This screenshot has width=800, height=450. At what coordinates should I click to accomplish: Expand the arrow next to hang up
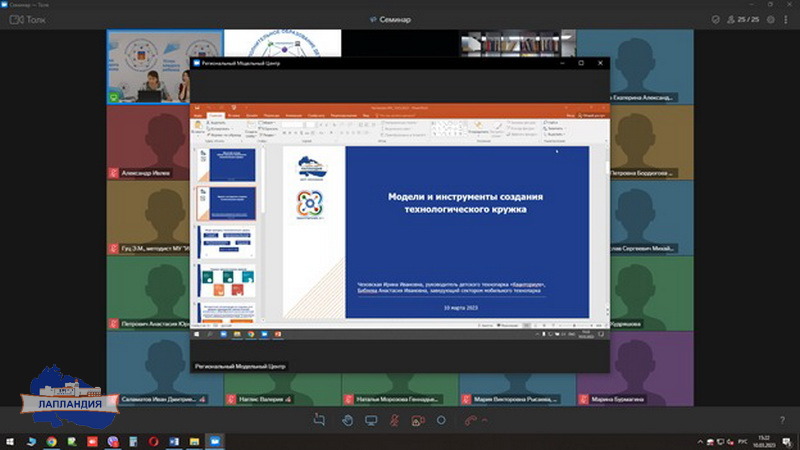click(x=482, y=420)
